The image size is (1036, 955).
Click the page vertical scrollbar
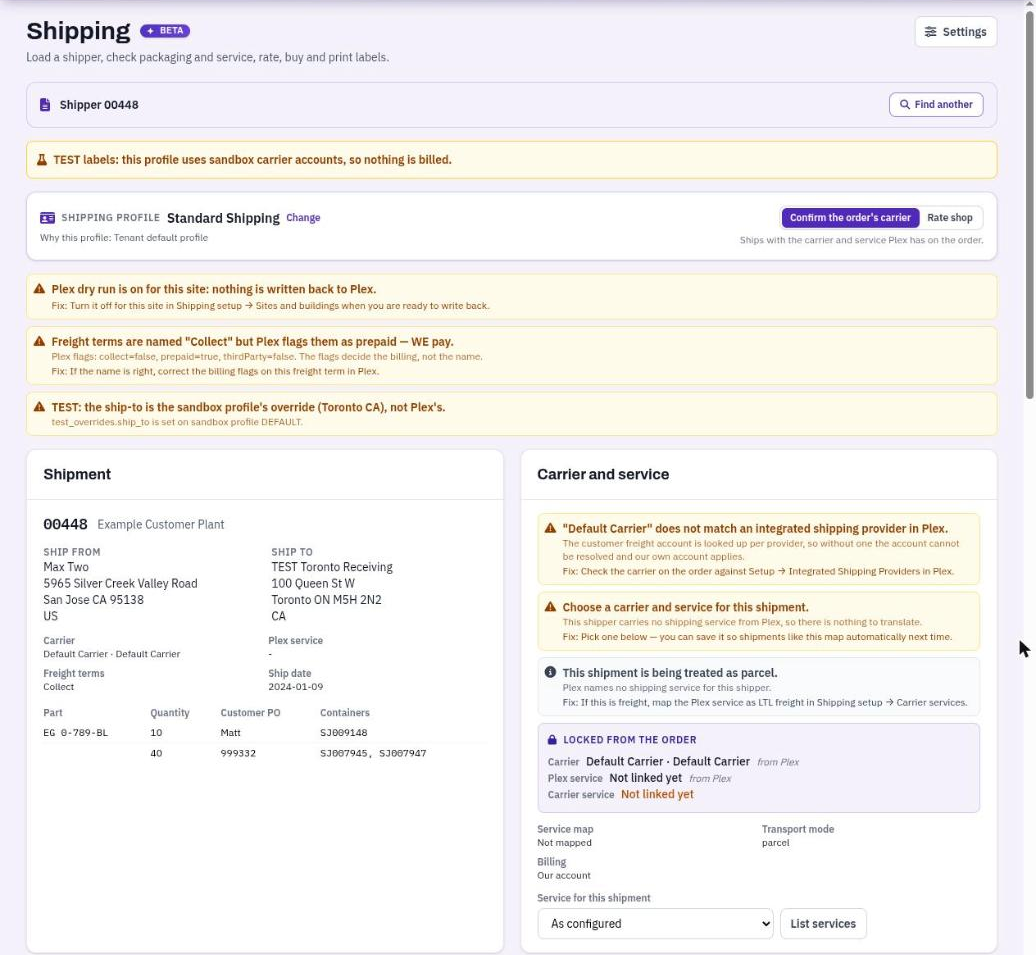pos(1029,205)
